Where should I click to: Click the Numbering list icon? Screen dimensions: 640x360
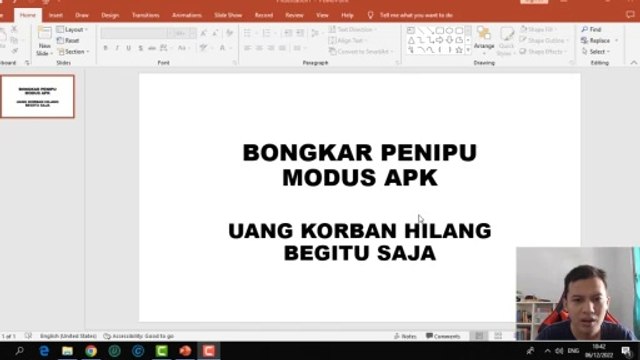coord(268,33)
